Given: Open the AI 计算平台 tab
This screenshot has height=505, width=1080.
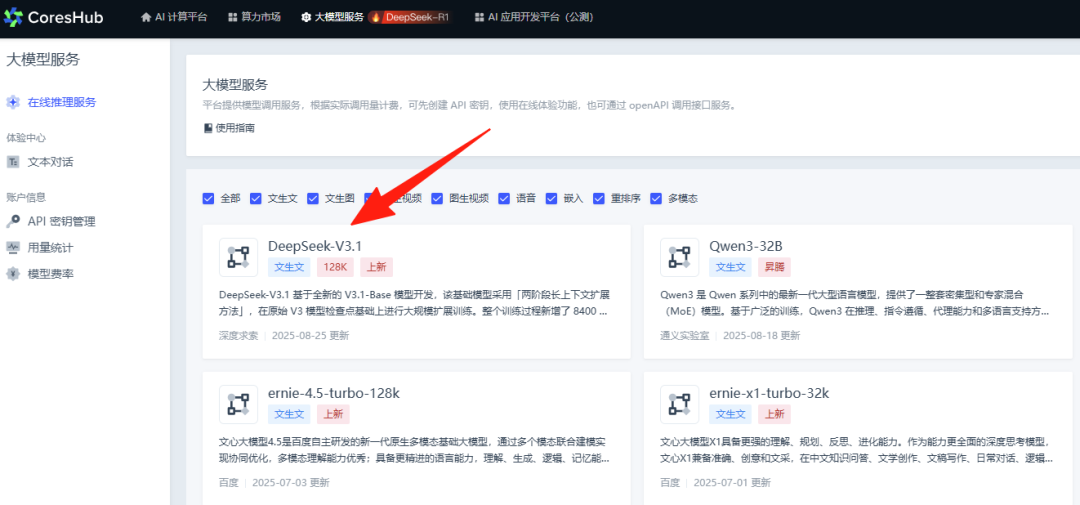Looking at the screenshot, I should point(174,17).
